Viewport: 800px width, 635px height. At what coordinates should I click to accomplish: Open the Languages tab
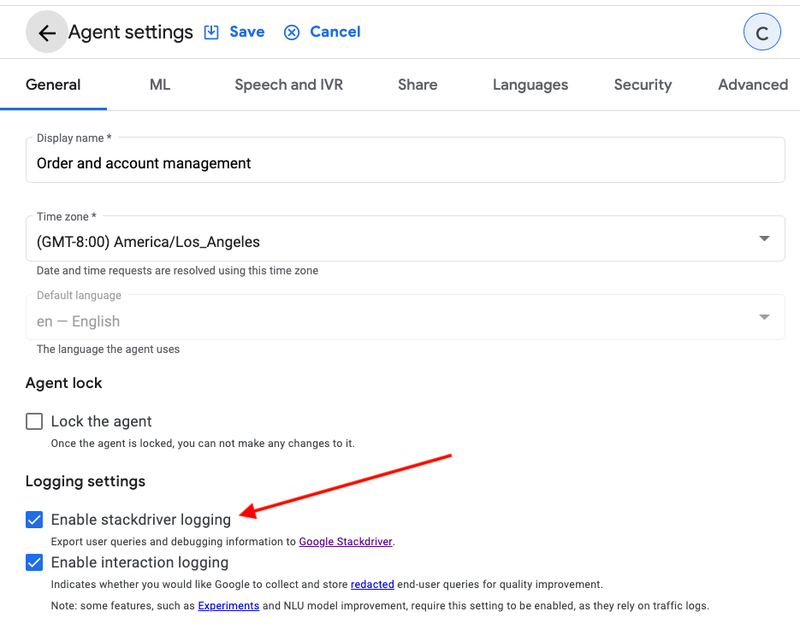point(530,85)
